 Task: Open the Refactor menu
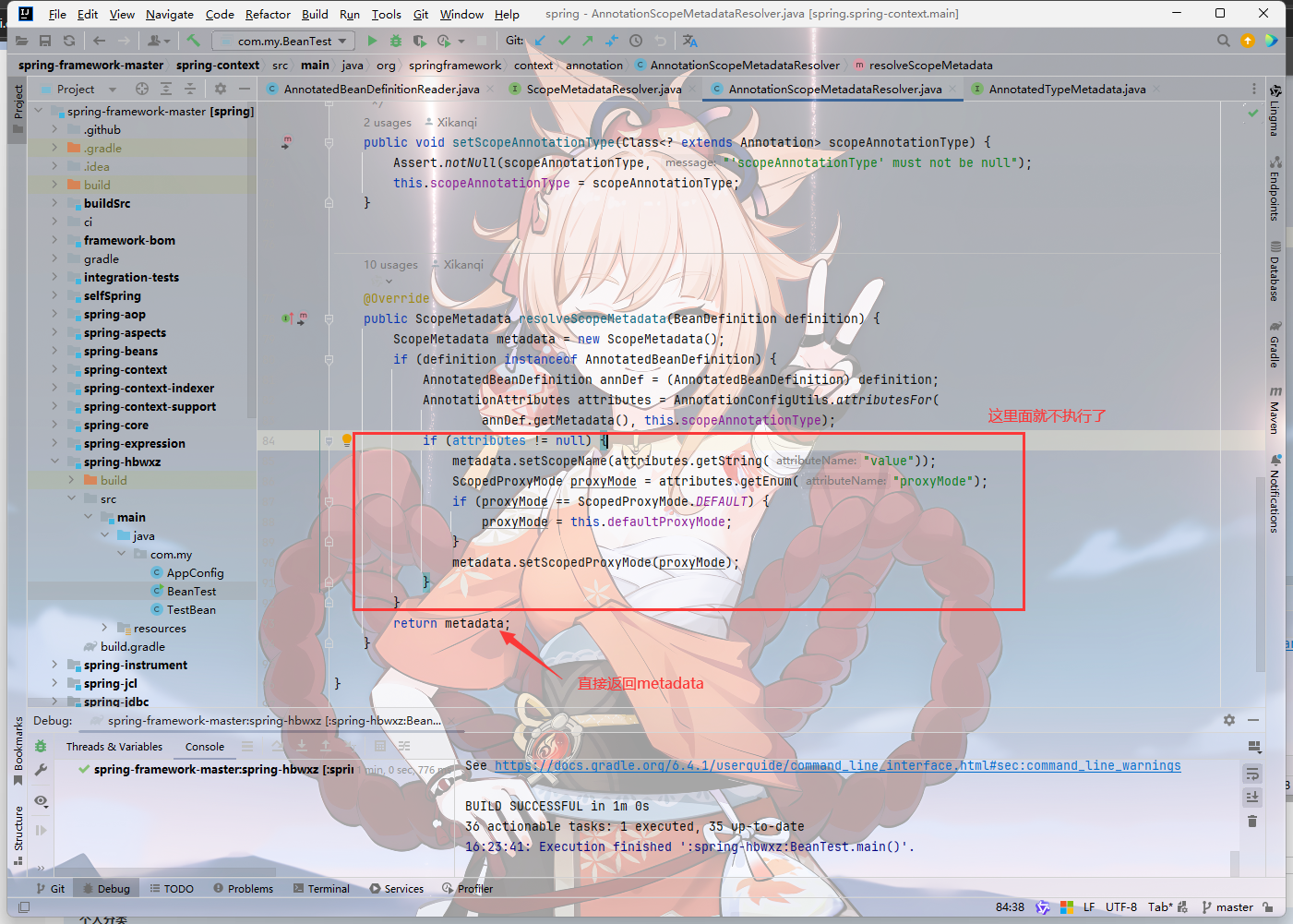[268, 14]
